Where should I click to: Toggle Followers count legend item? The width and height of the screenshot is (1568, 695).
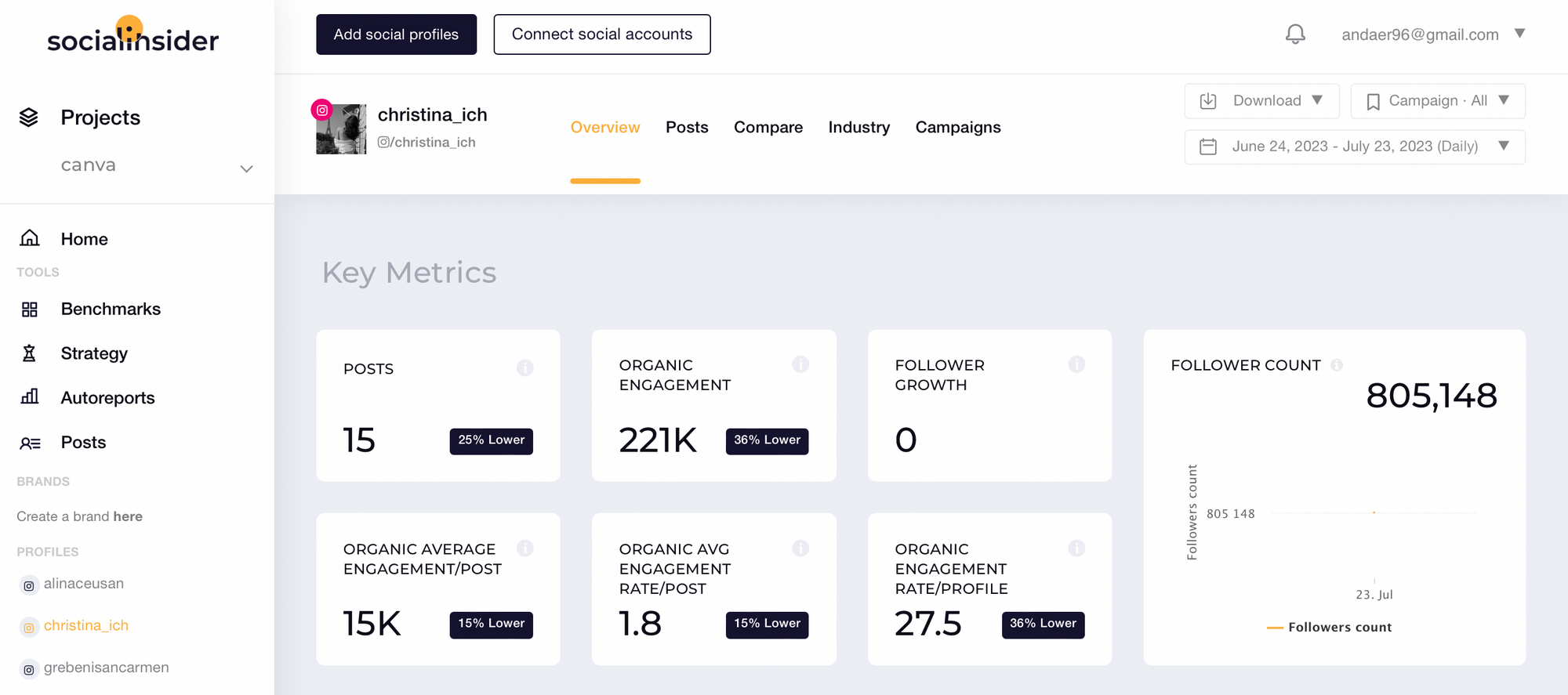point(1330,628)
